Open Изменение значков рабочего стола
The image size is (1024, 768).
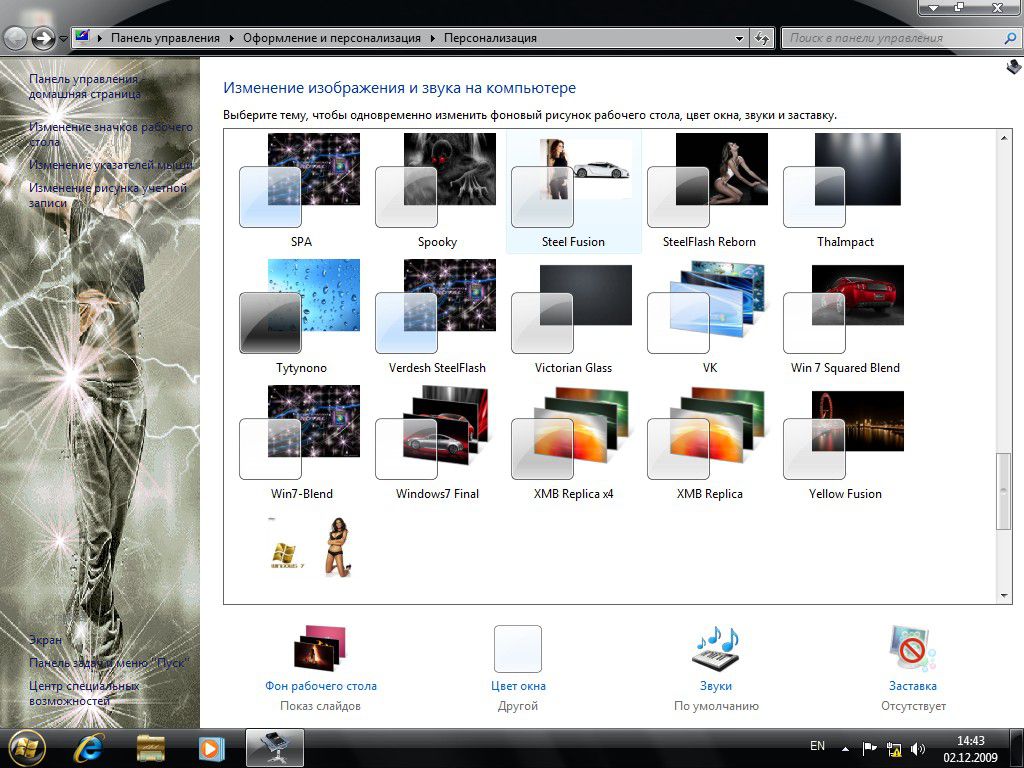(x=110, y=134)
